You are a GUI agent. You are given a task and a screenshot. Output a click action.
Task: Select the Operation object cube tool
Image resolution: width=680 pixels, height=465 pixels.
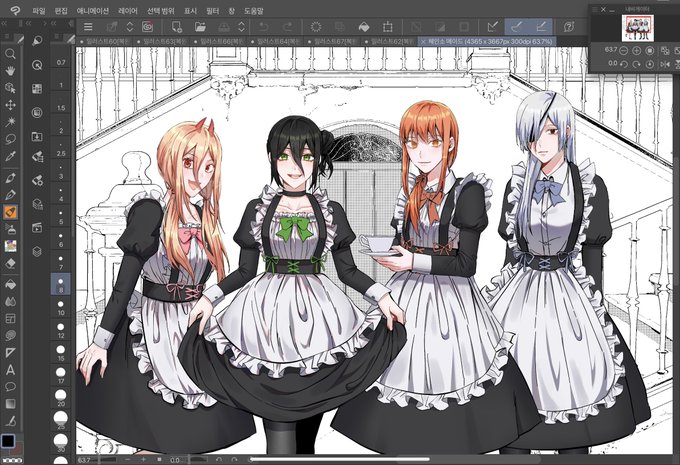pyautogui.click(x=10, y=88)
